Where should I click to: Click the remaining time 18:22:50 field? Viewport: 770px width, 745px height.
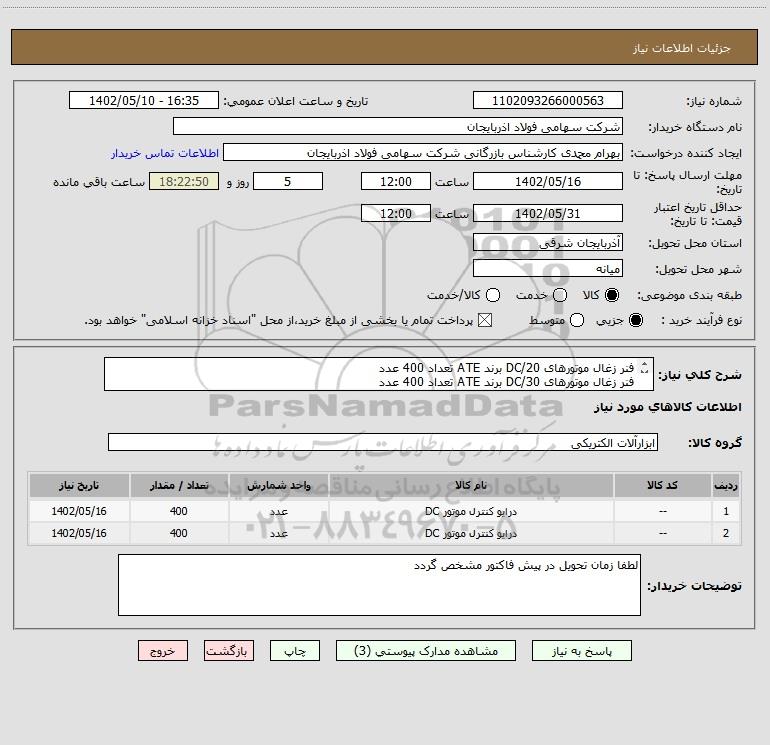pos(184,181)
